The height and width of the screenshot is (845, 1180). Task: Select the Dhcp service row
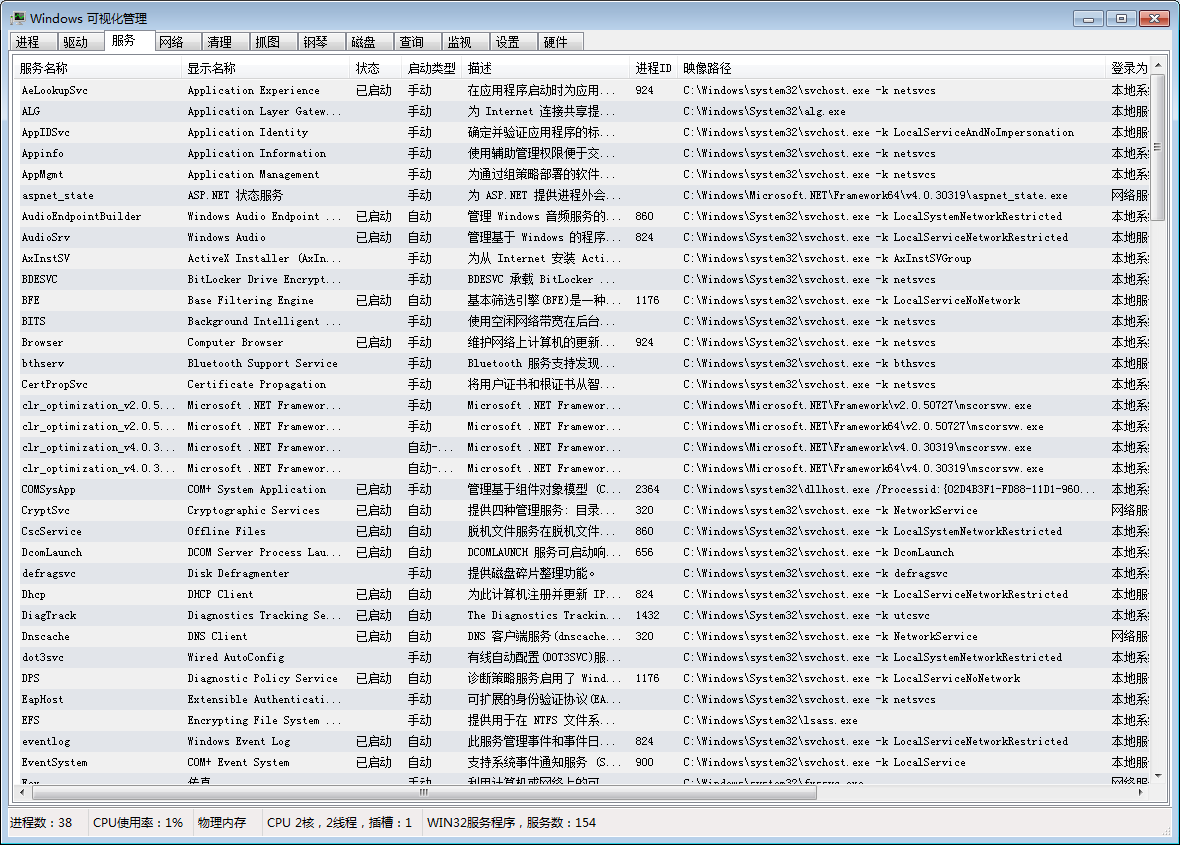[x=34, y=595]
